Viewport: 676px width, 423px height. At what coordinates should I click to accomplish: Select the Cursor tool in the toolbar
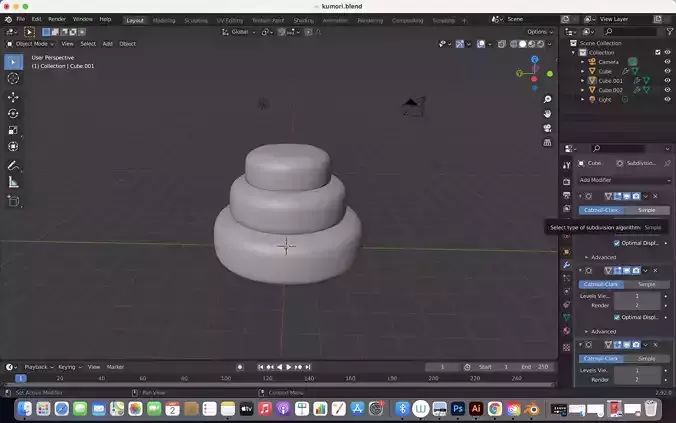(13, 78)
